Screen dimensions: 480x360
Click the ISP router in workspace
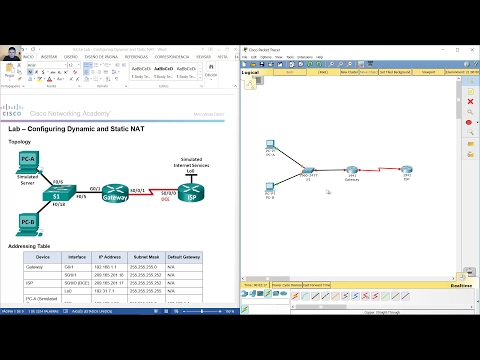(407, 170)
